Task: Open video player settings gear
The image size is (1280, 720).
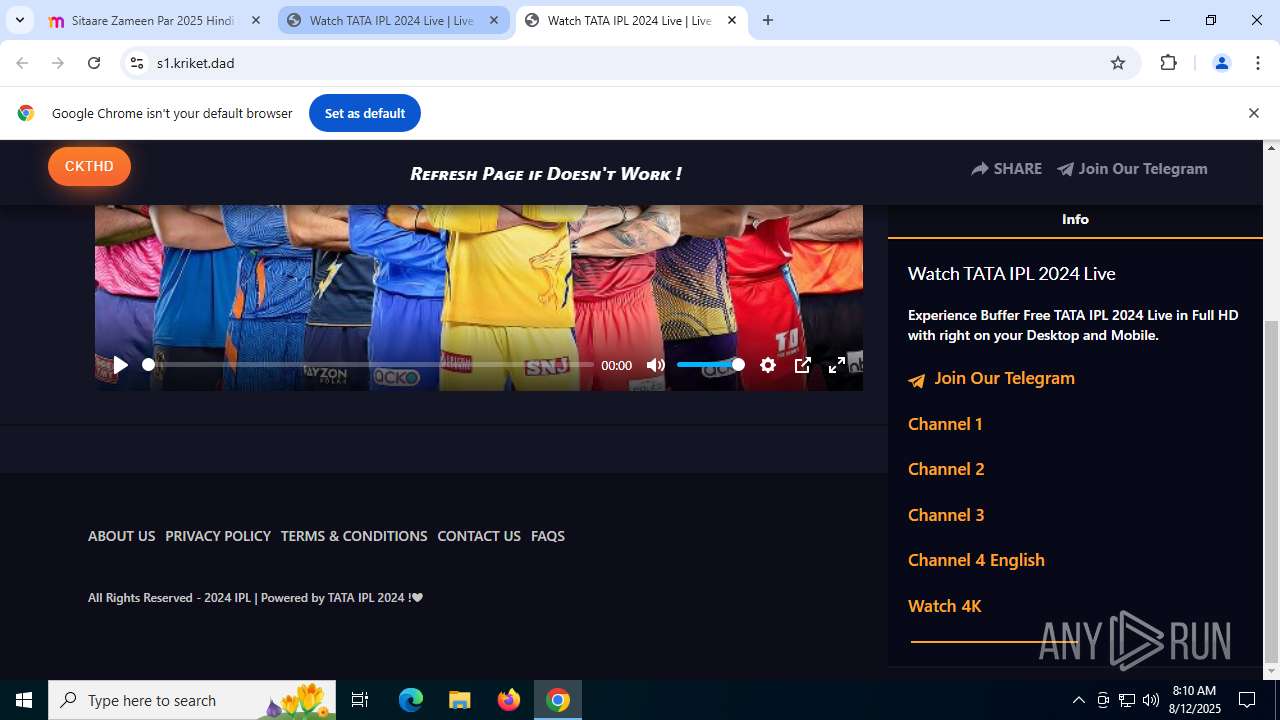Action: tap(768, 365)
